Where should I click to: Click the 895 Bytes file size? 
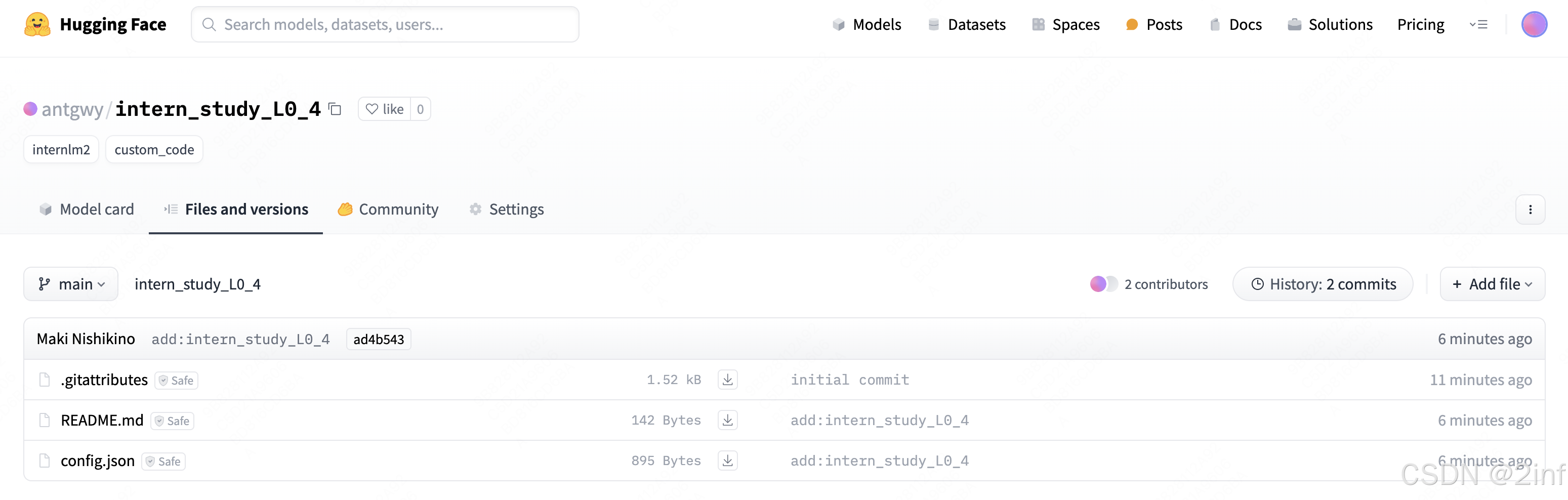tap(666, 461)
